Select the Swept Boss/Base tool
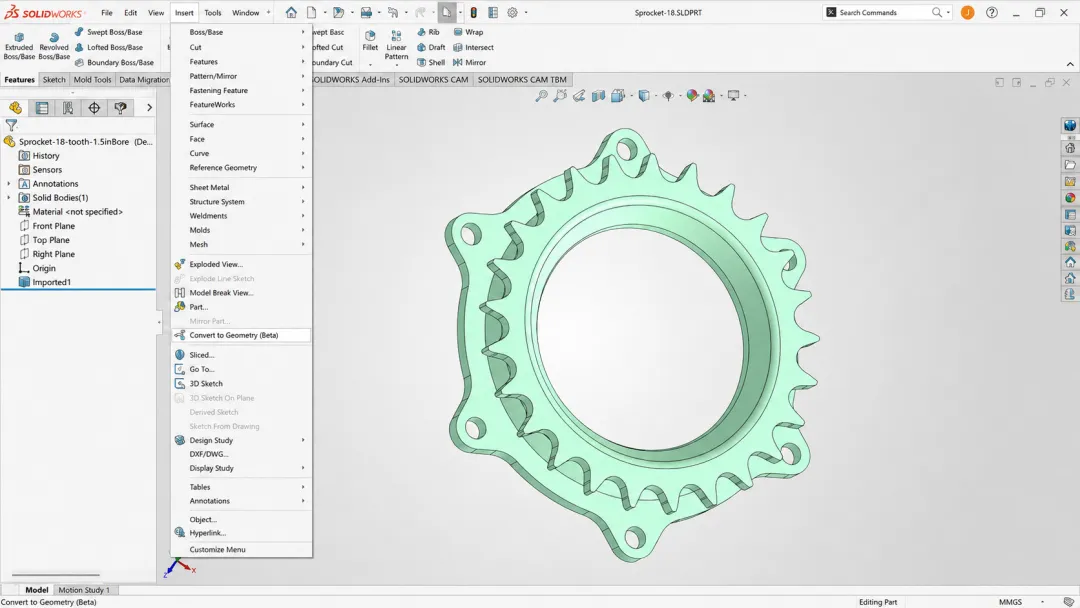The width and height of the screenshot is (1080, 608). [108, 32]
